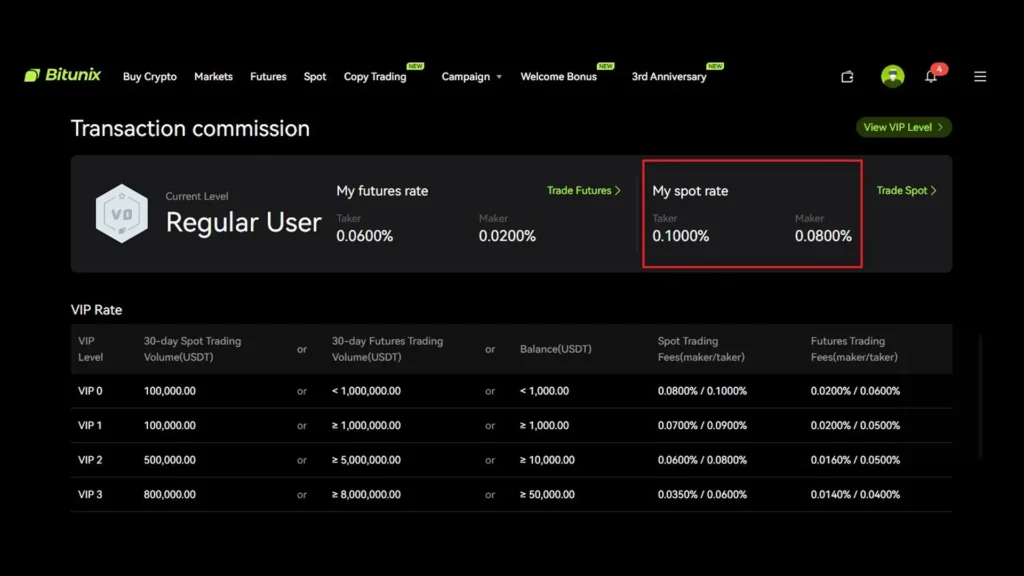Open the notifications bell

tap(931, 77)
